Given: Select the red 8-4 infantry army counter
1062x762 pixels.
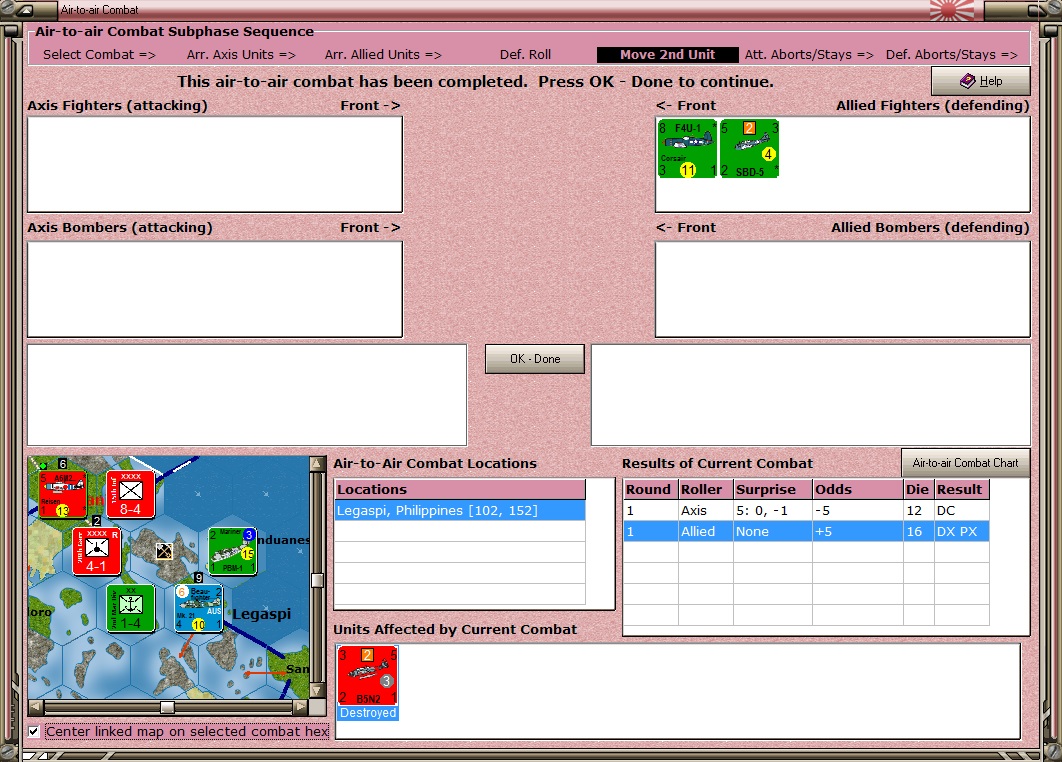Looking at the screenshot, I should (131, 495).
